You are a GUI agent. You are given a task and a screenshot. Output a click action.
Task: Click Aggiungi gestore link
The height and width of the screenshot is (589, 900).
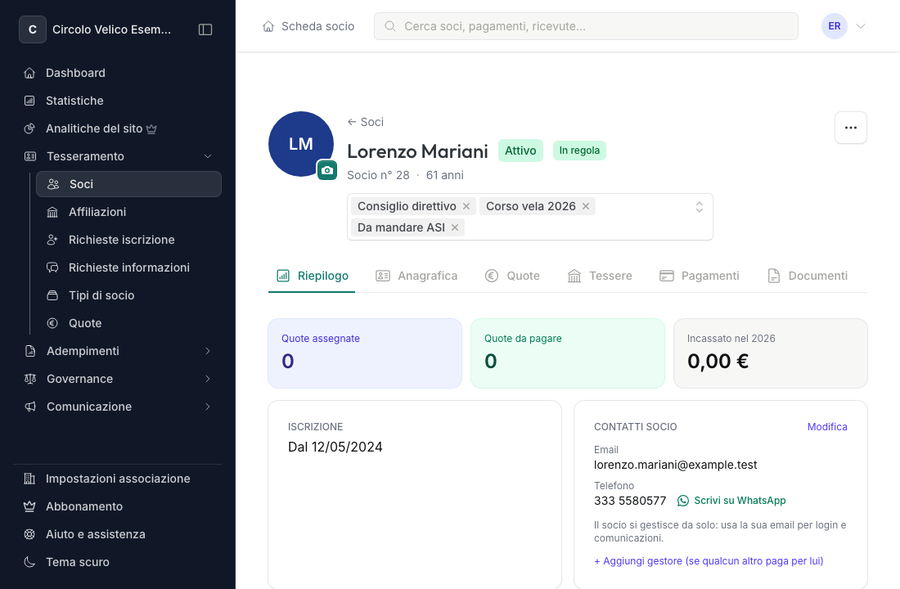709,561
